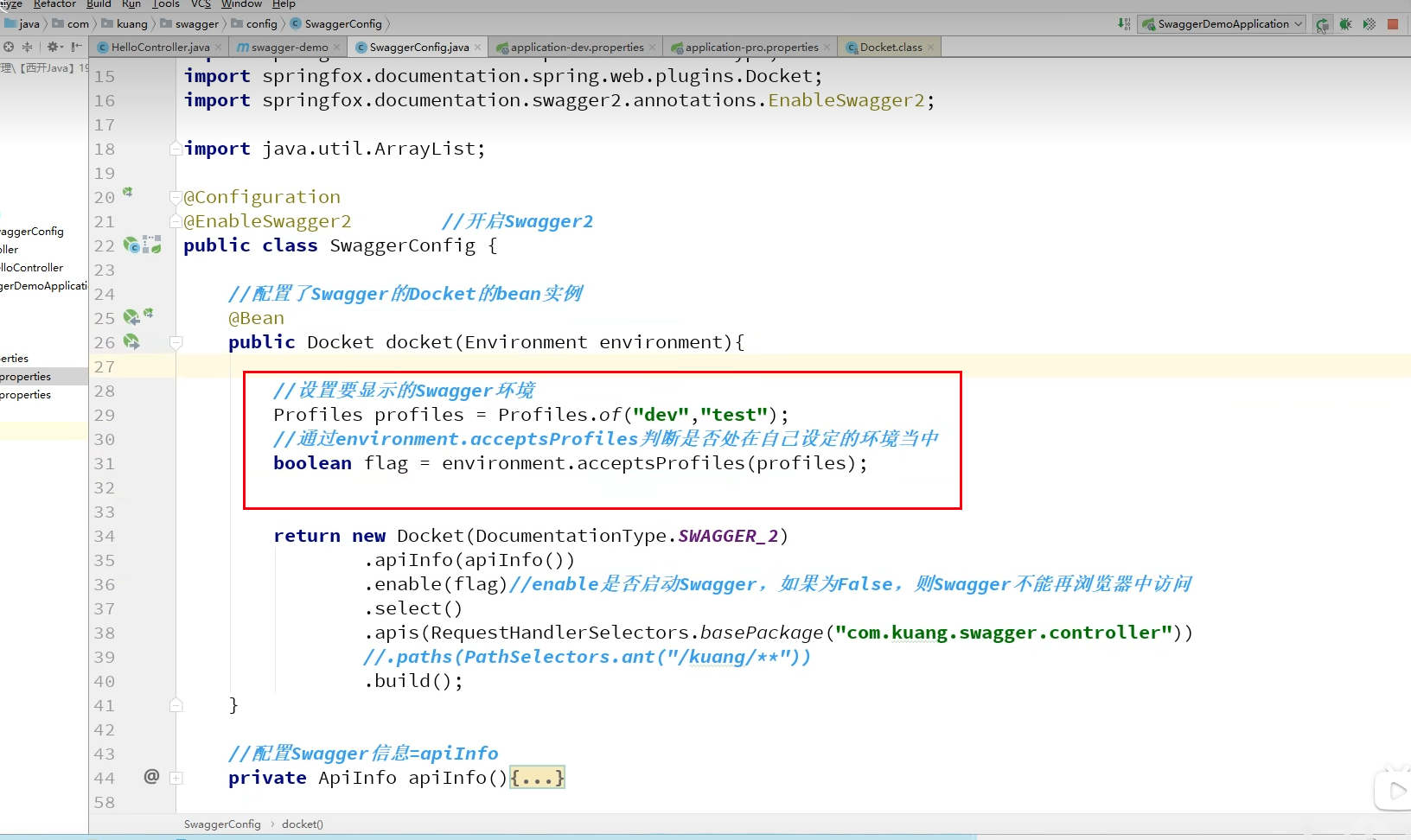The width and height of the screenshot is (1411, 840).
Task: Expand the folded apiInfo method at line 44
Action: [176, 778]
